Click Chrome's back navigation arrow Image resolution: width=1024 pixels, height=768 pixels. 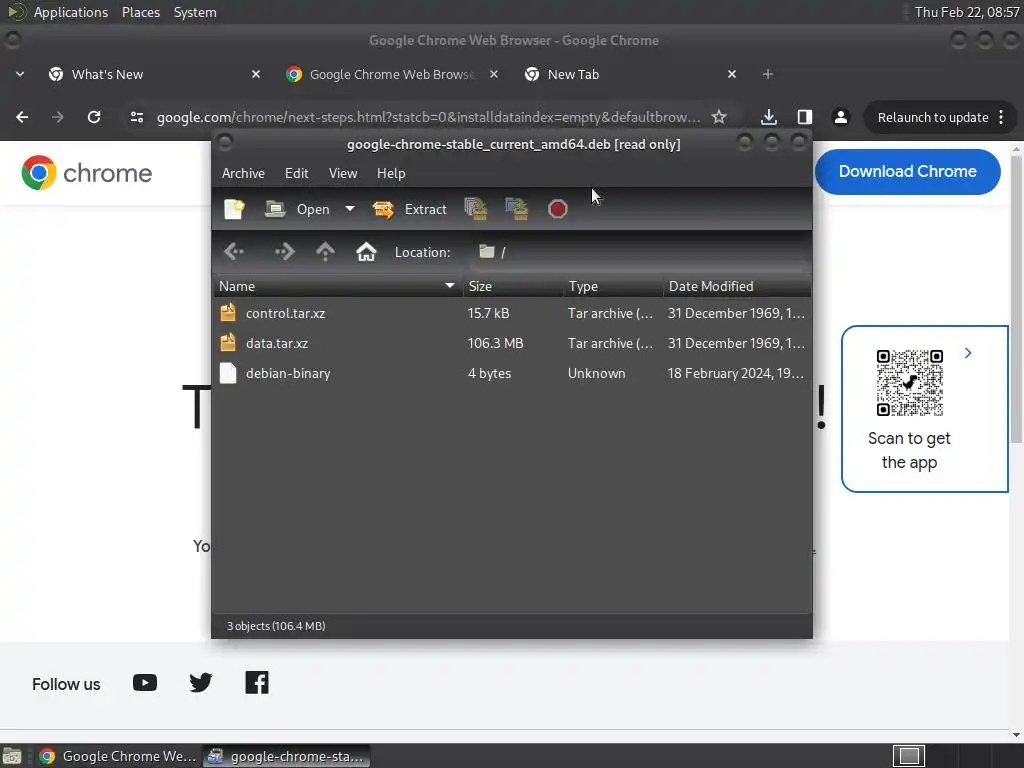(x=22, y=117)
